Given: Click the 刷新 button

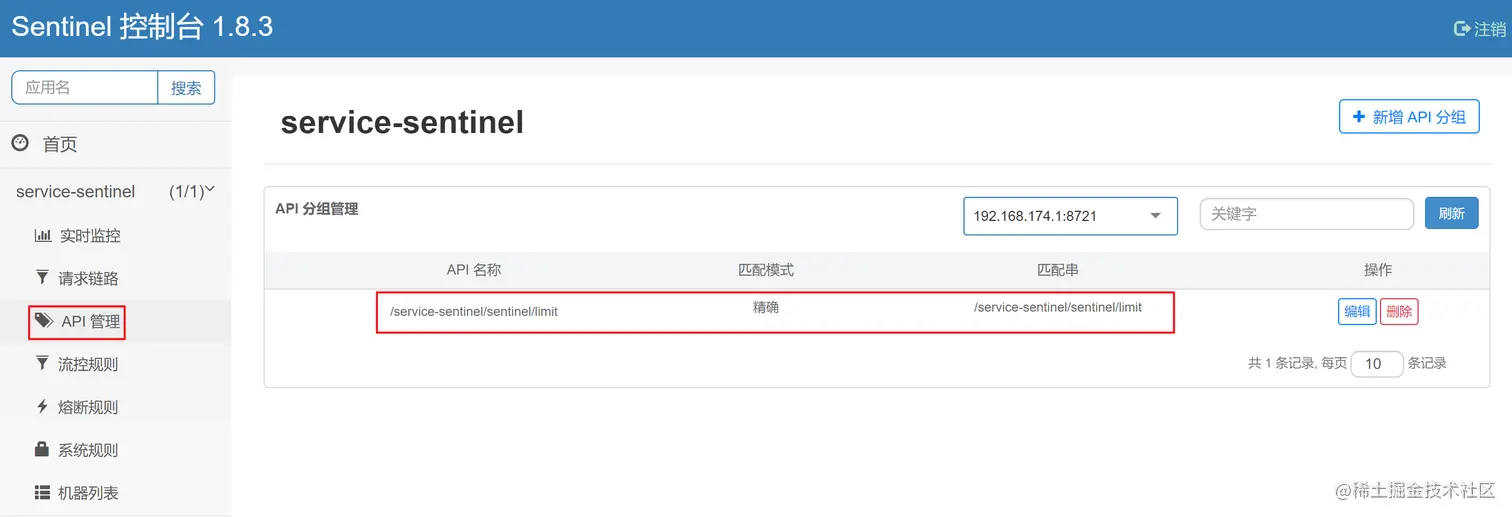Looking at the screenshot, I should click(x=1451, y=213).
